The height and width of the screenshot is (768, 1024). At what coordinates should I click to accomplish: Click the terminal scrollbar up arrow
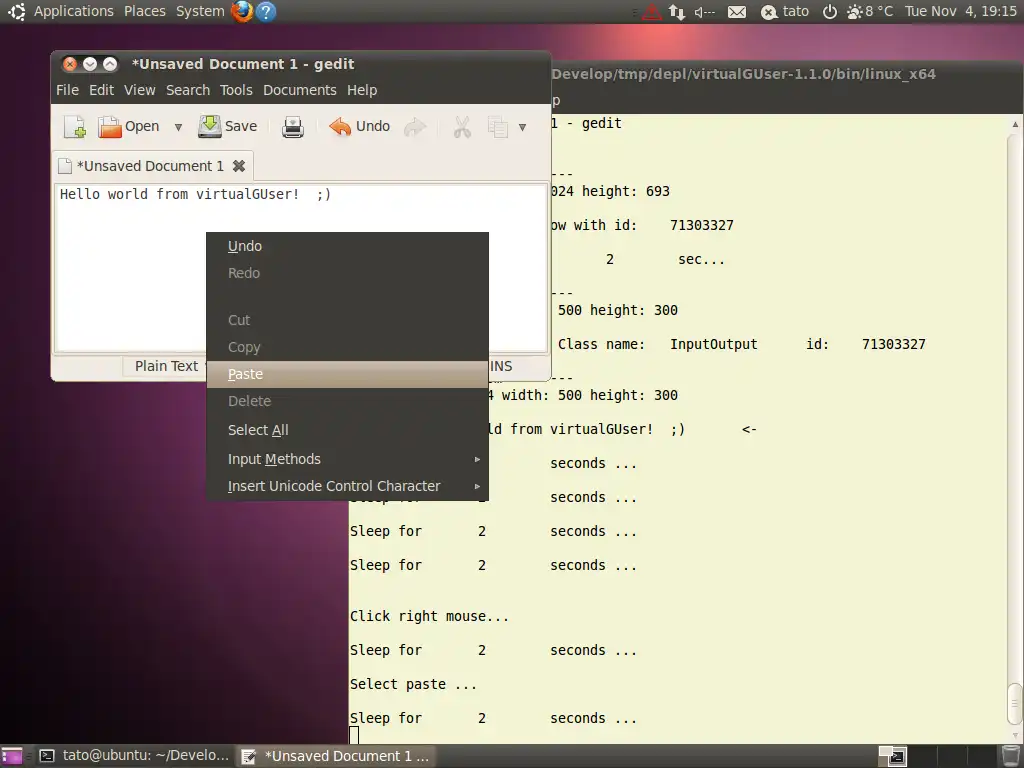1015,123
